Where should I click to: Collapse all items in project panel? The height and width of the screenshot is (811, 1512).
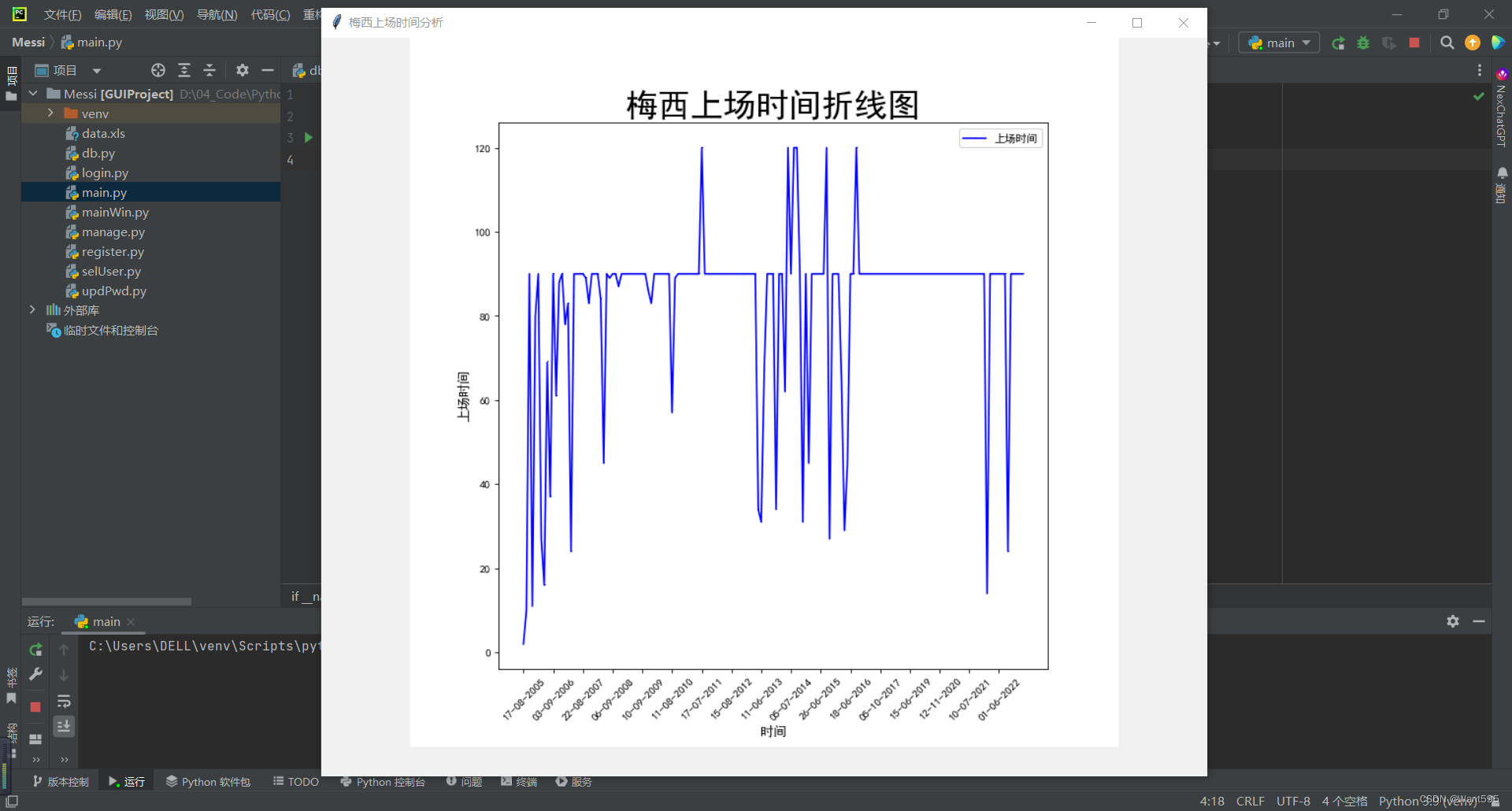209,70
